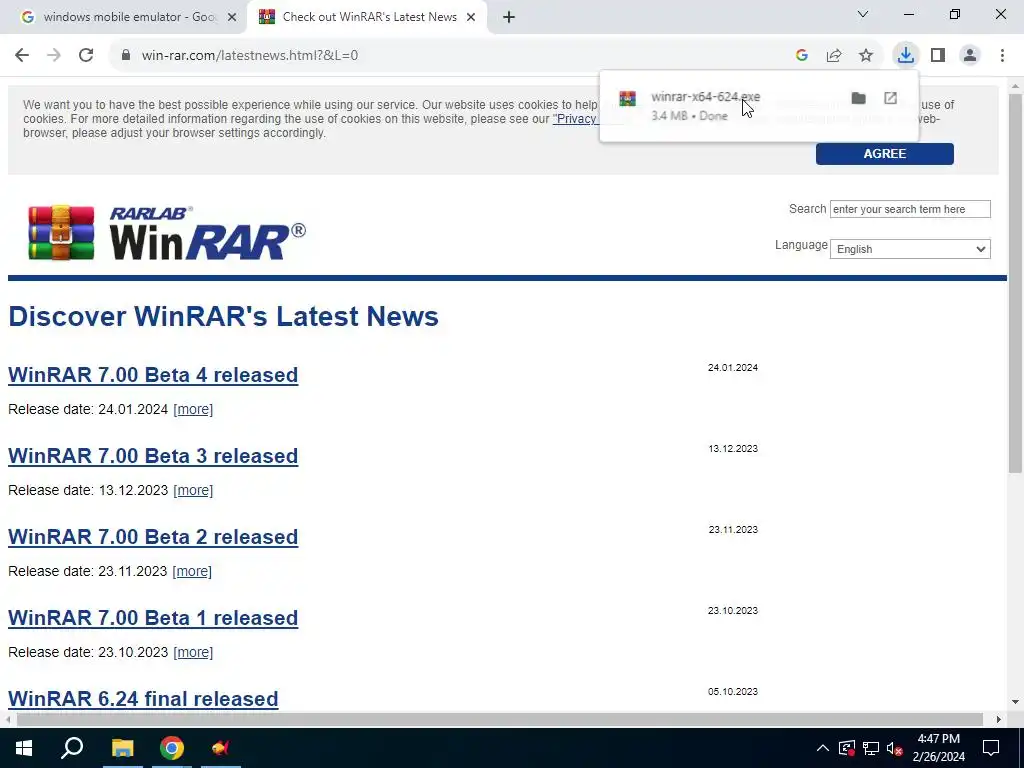Expand the Language dropdown set to English
1024x768 pixels.
coord(910,249)
